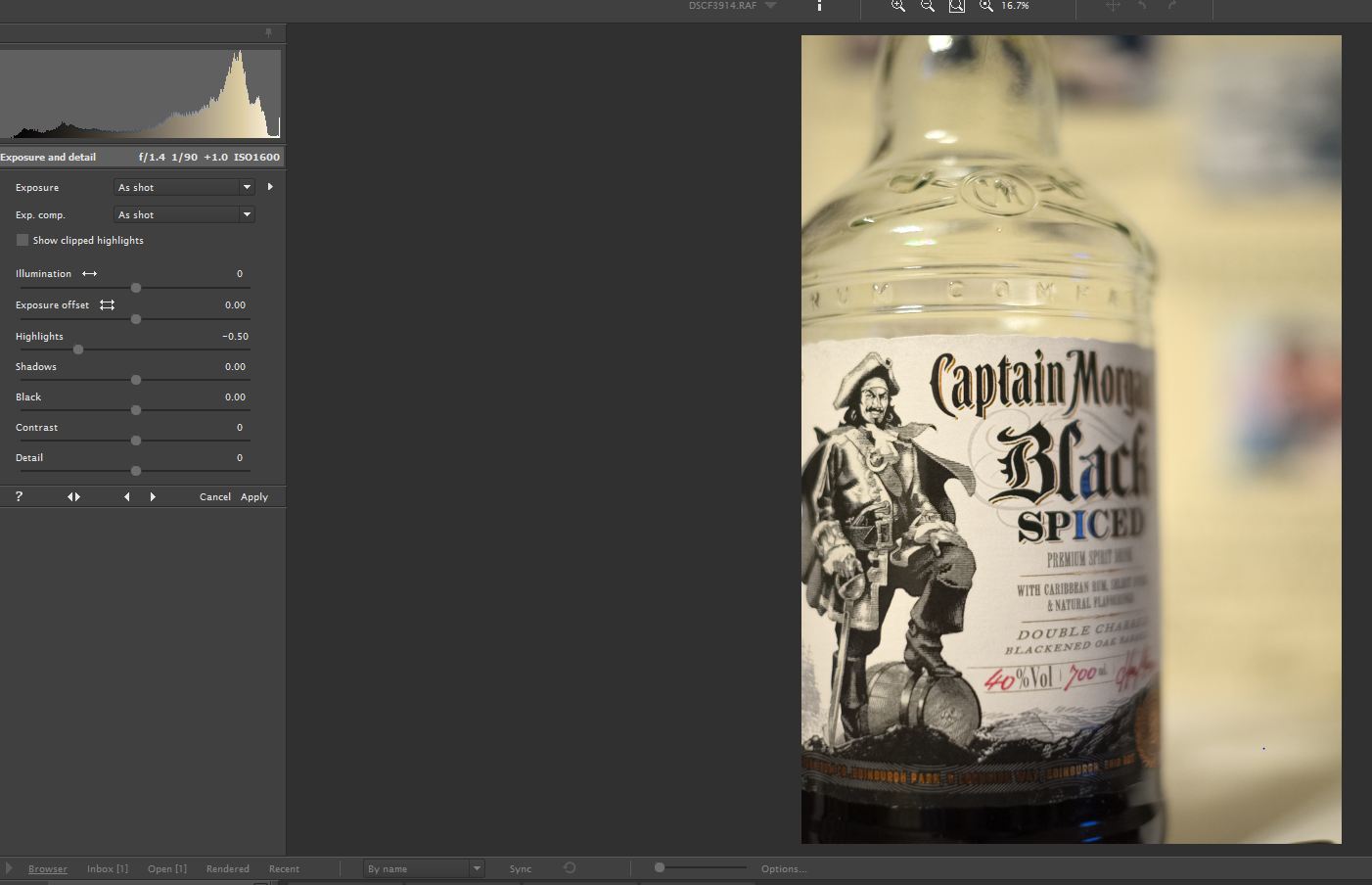
Task: Enable Show clipped highlights checkbox
Action: pos(23,240)
